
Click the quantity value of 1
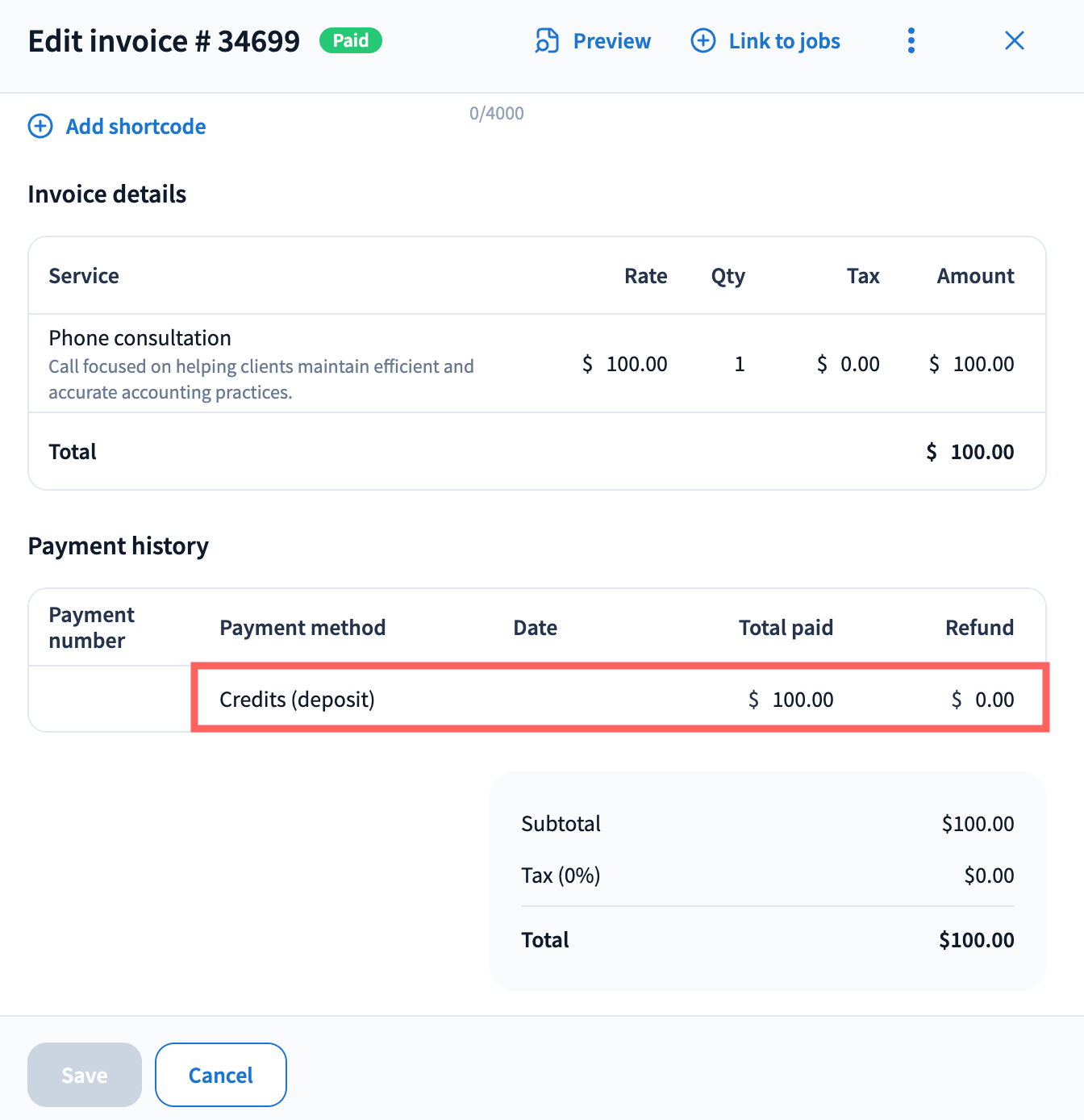pos(739,364)
